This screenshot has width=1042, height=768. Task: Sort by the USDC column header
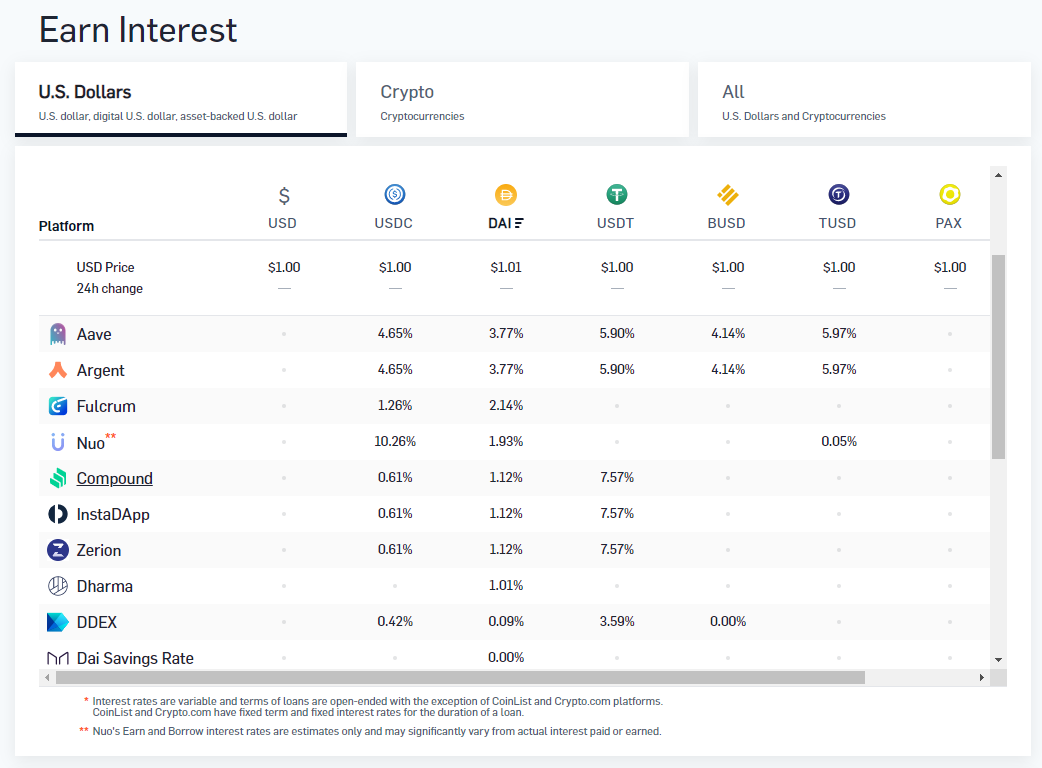tap(393, 223)
